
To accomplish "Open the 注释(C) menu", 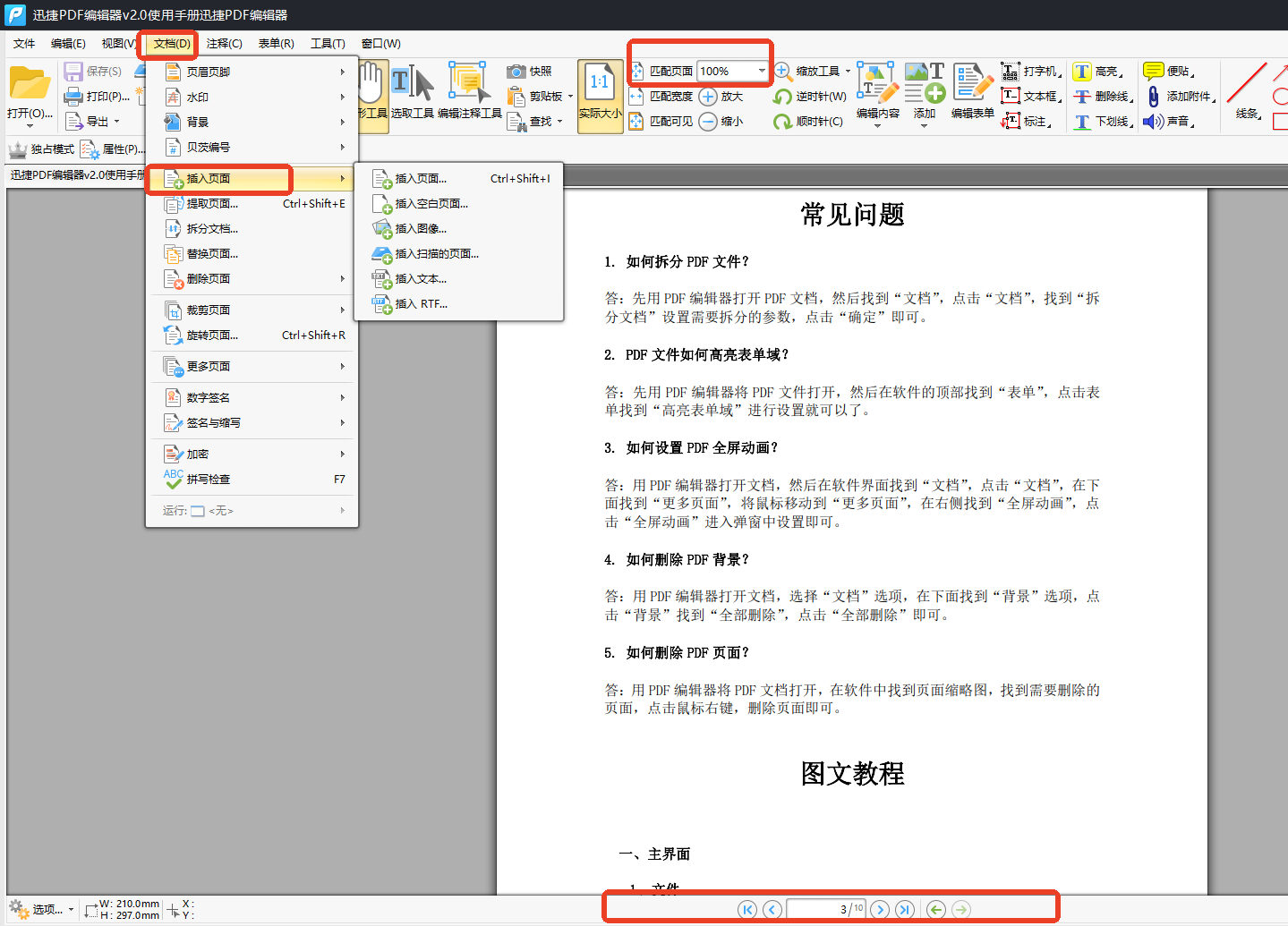I will point(224,44).
